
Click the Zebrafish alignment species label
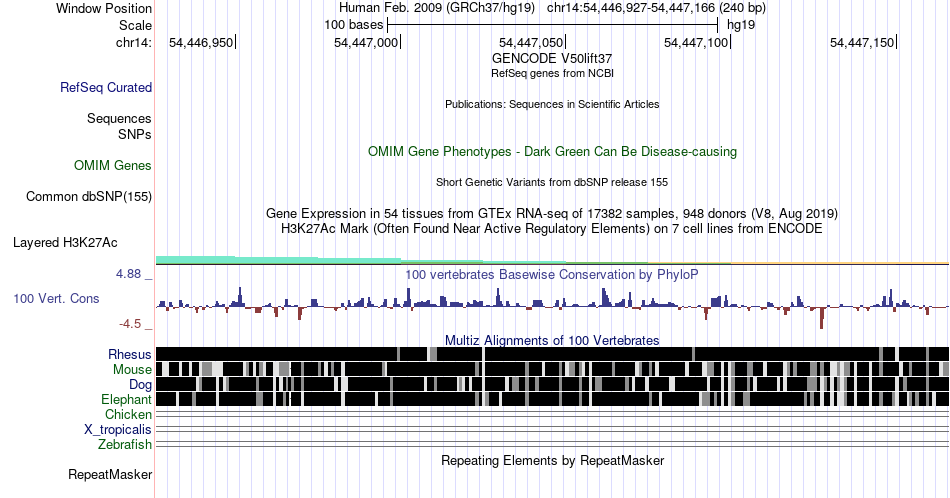click(125, 445)
